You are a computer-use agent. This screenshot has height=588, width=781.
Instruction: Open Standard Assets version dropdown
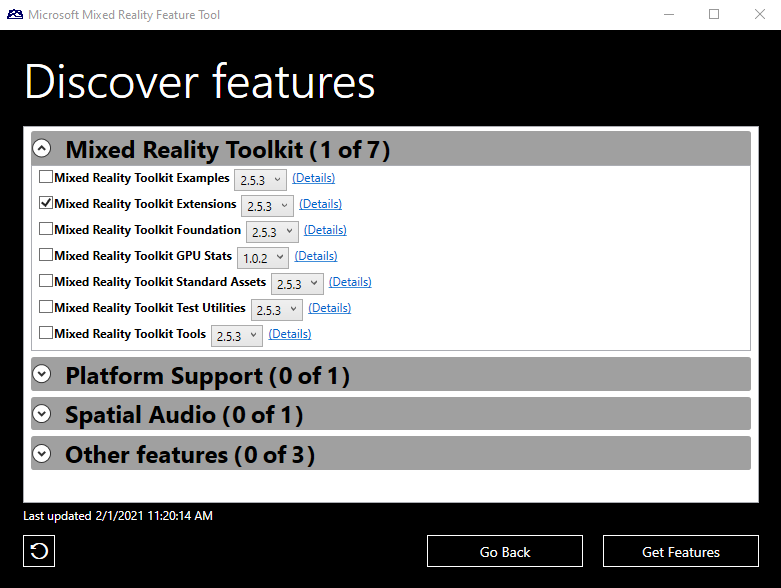tap(297, 284)
